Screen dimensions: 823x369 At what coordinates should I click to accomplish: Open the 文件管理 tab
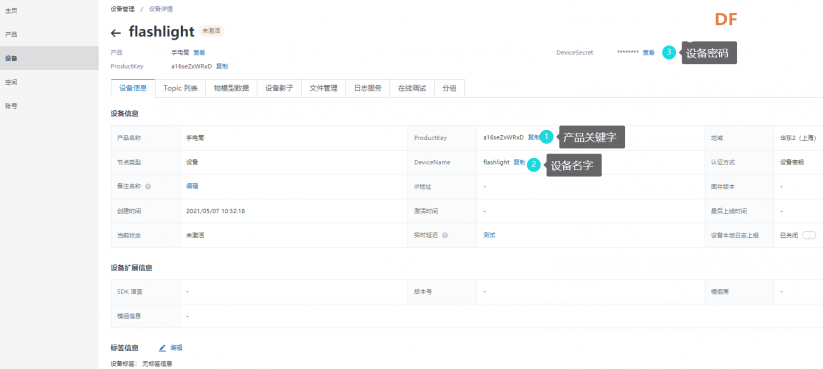point(323,88)
